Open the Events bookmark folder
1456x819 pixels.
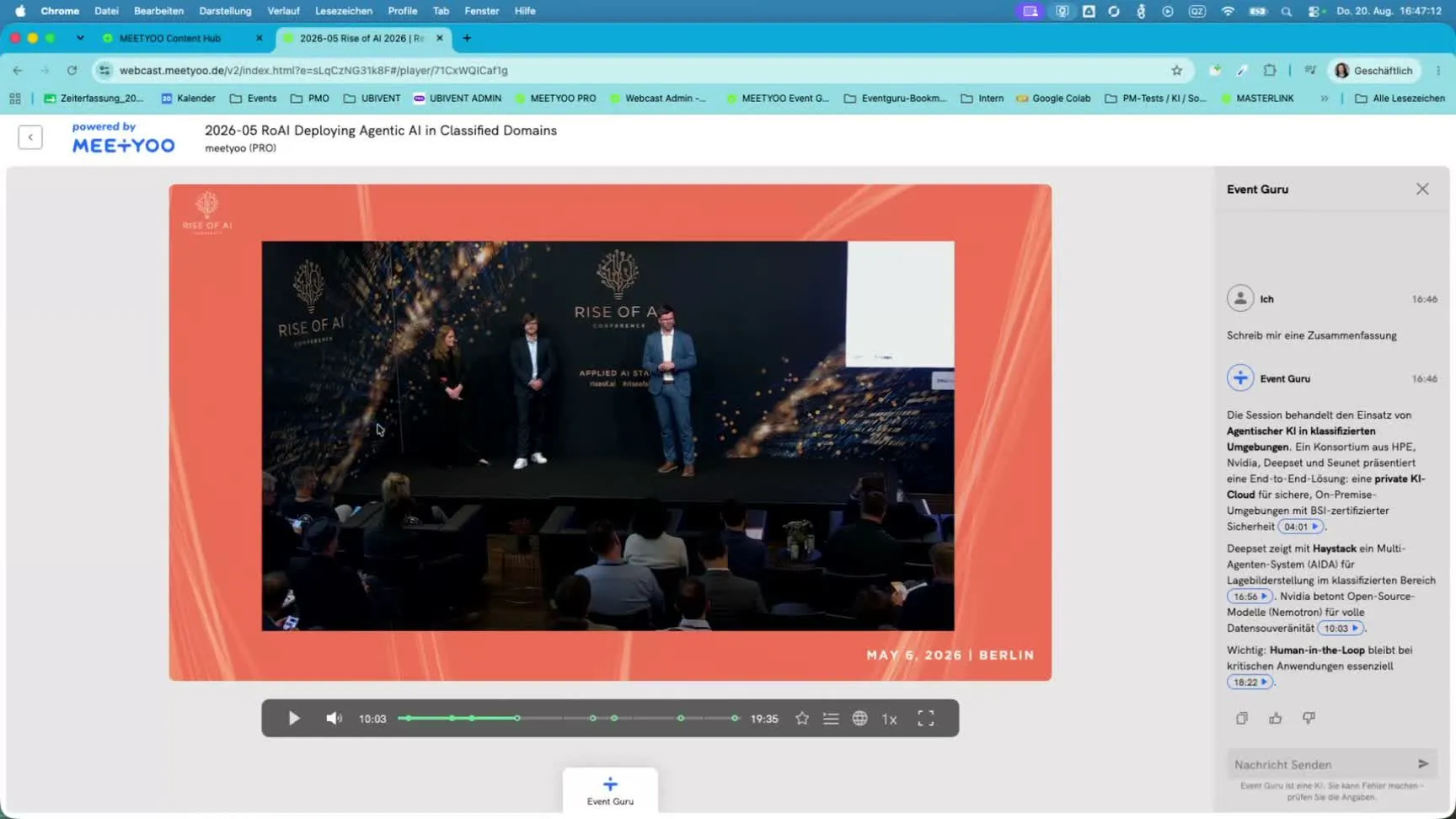(253, 99)
